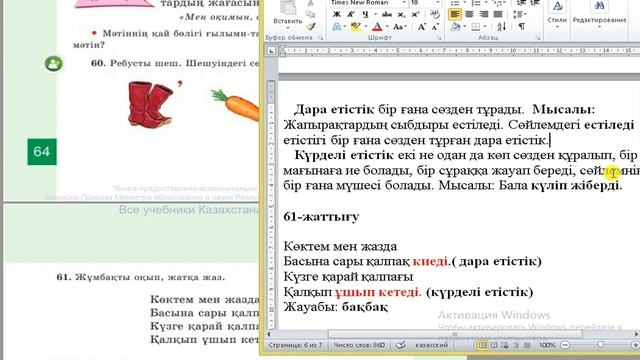Open the underline style dropdown arrow

[x=375, y=15]
